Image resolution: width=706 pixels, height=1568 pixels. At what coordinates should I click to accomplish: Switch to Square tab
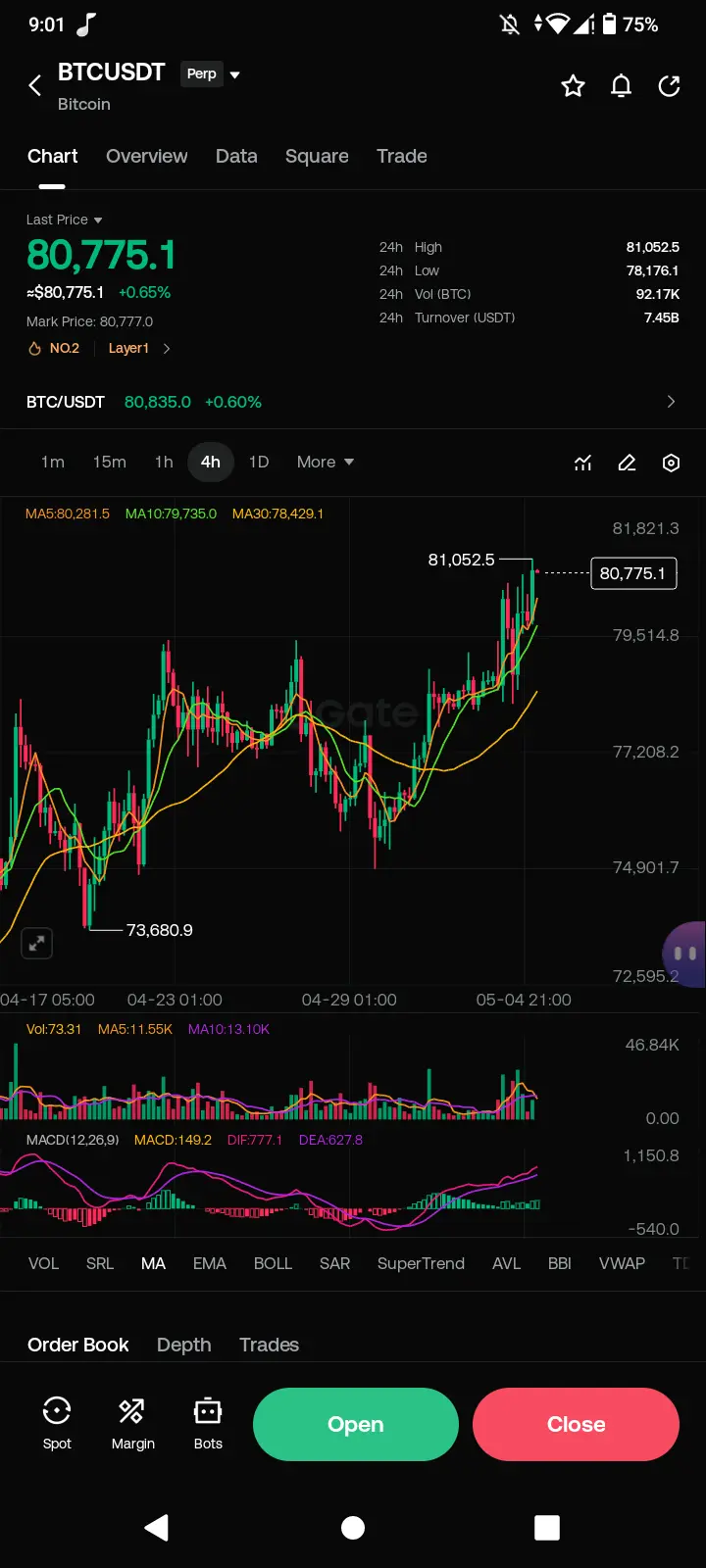[317, 156]
